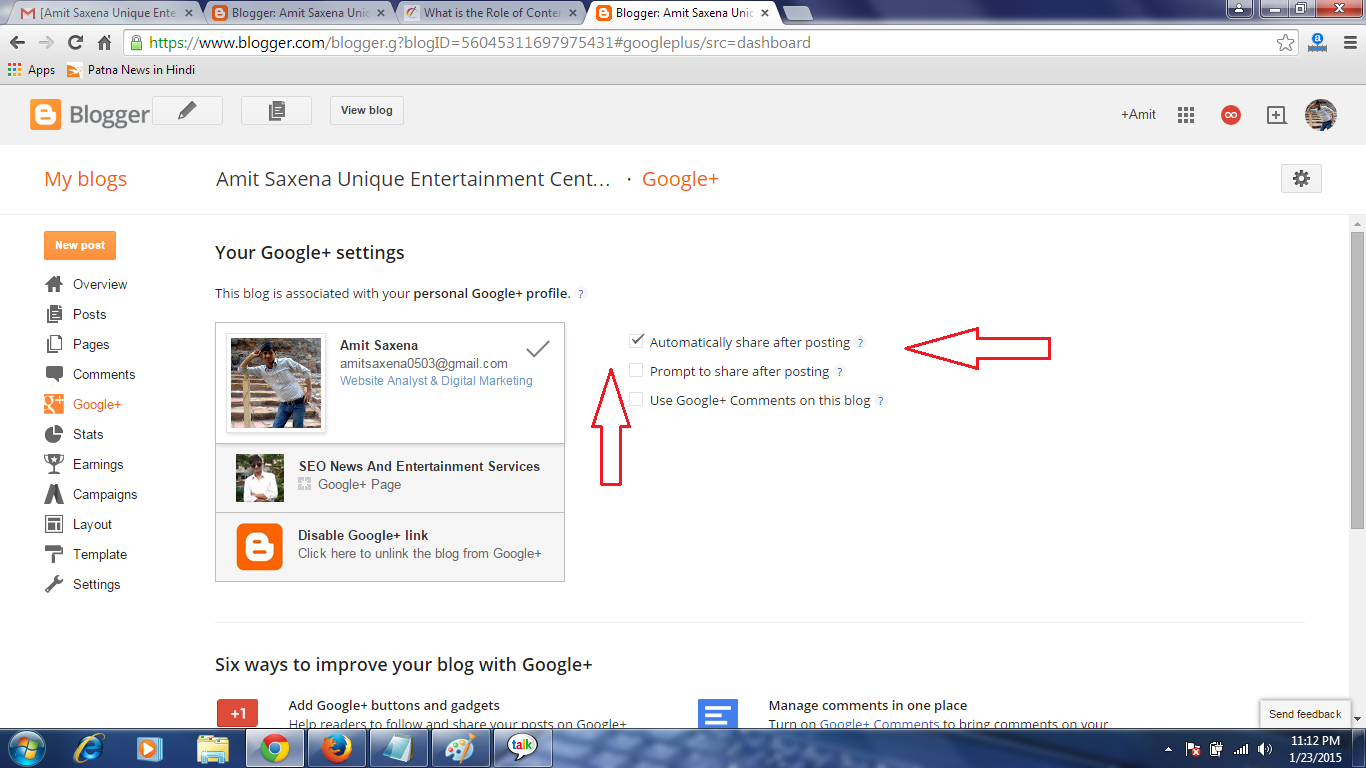1366x768 pixels.
Task: Open the Patna News in Hindi bookmark
Action: click(x=131, y=70)
